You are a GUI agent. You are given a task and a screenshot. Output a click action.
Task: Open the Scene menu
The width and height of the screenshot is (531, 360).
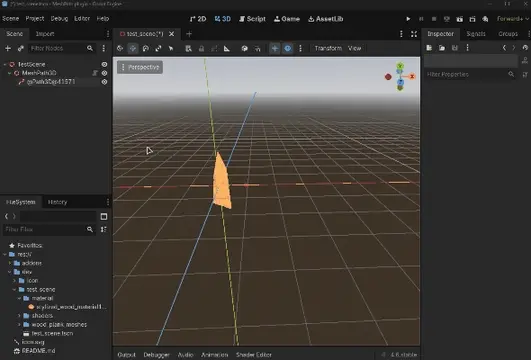[x=10, y=19]
